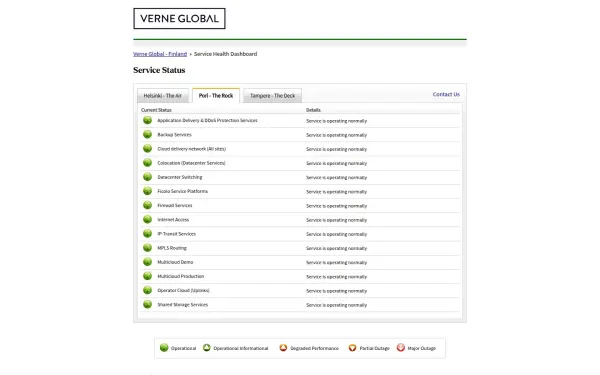Click the 'Details' column header
The width and height of the screenshot is (600, 375).
click(313, 110)
